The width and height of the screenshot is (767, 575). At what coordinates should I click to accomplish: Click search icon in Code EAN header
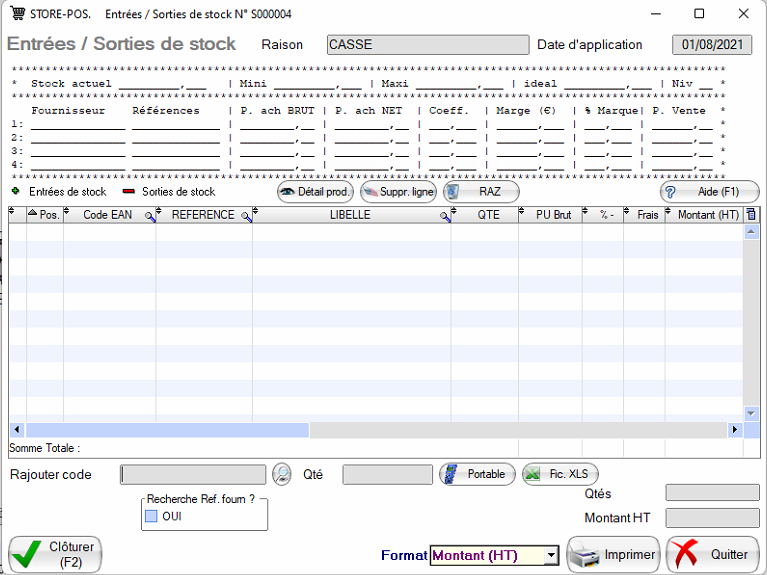(x=149, y=215)
